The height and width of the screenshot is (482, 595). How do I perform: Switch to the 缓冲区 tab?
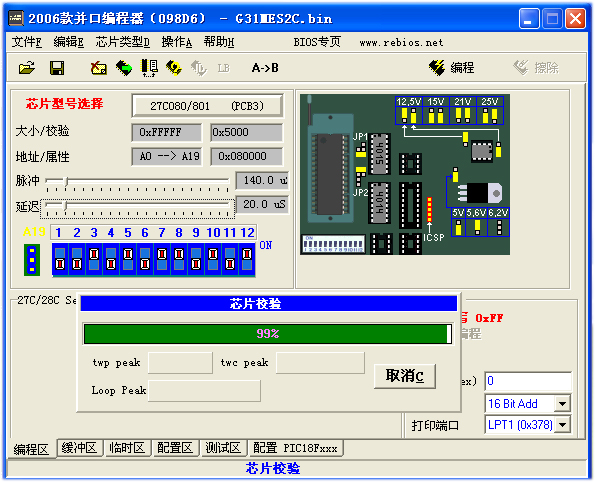[79, 448]
